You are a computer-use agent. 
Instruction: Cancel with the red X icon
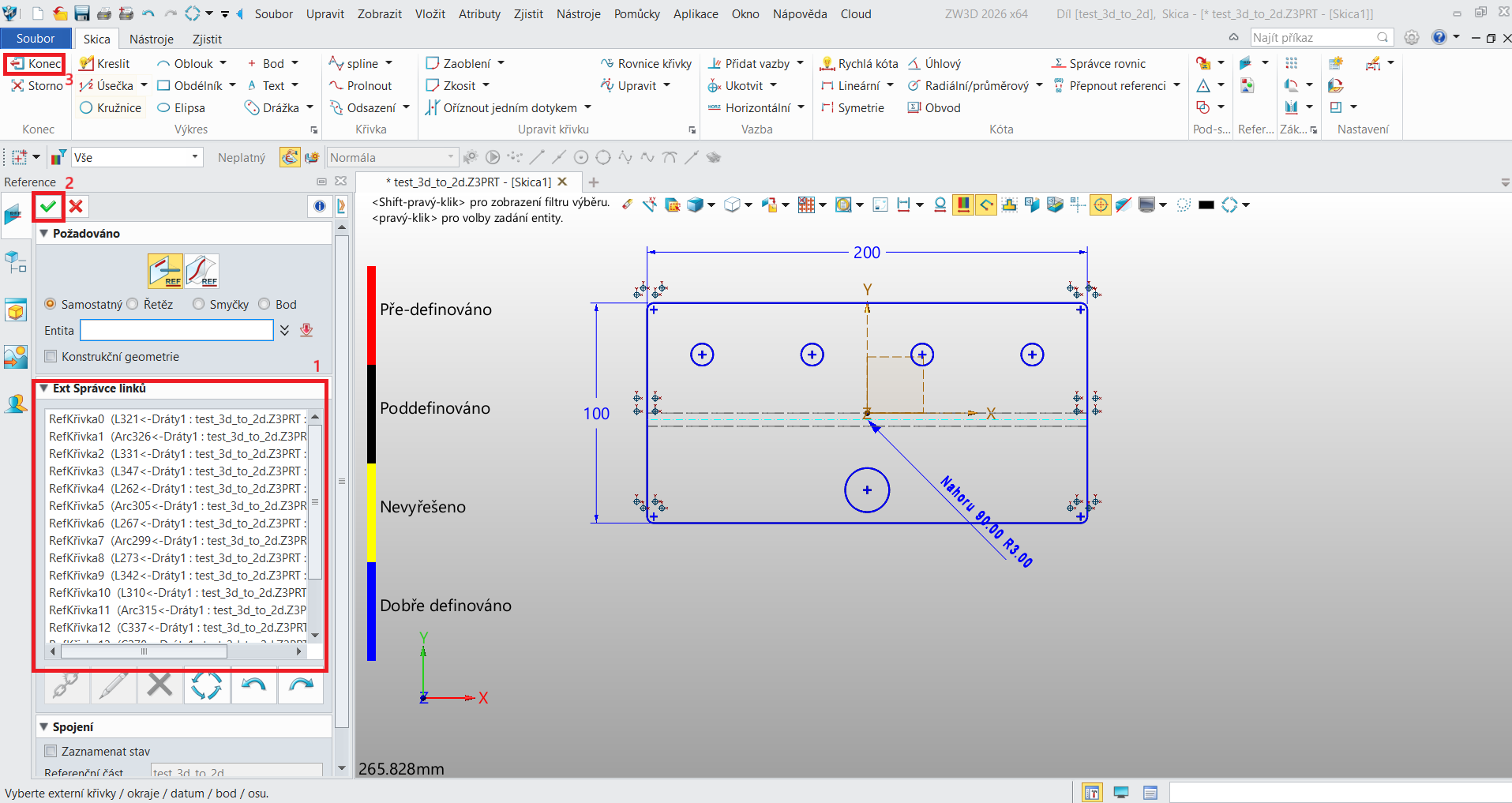point(76,206)
